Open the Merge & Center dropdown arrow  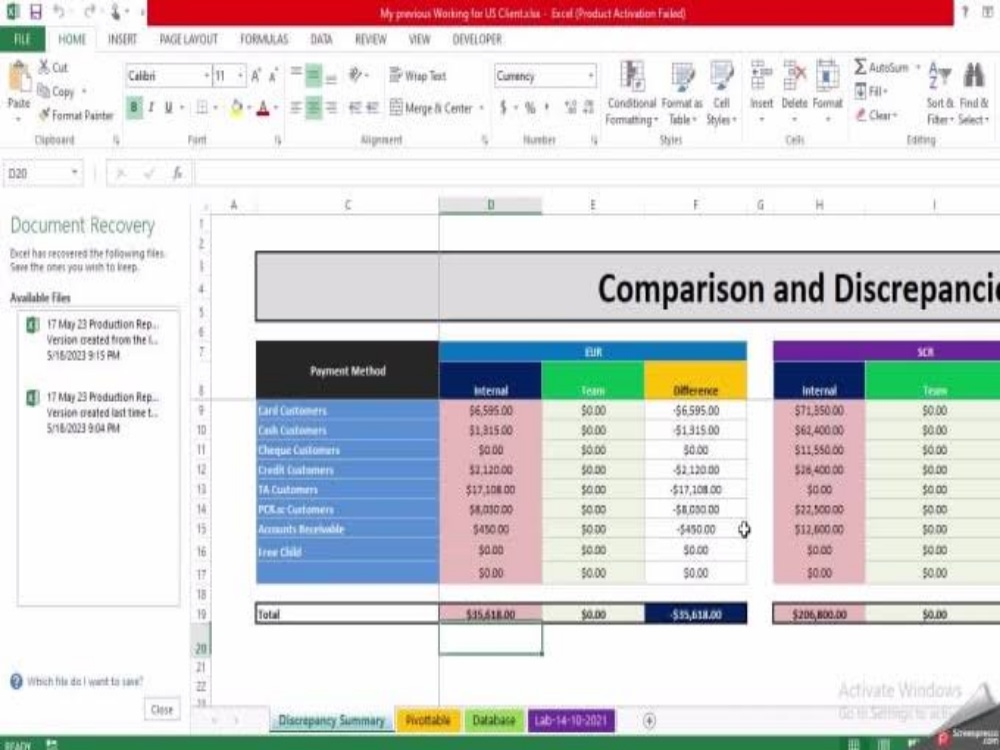[482, 108]
